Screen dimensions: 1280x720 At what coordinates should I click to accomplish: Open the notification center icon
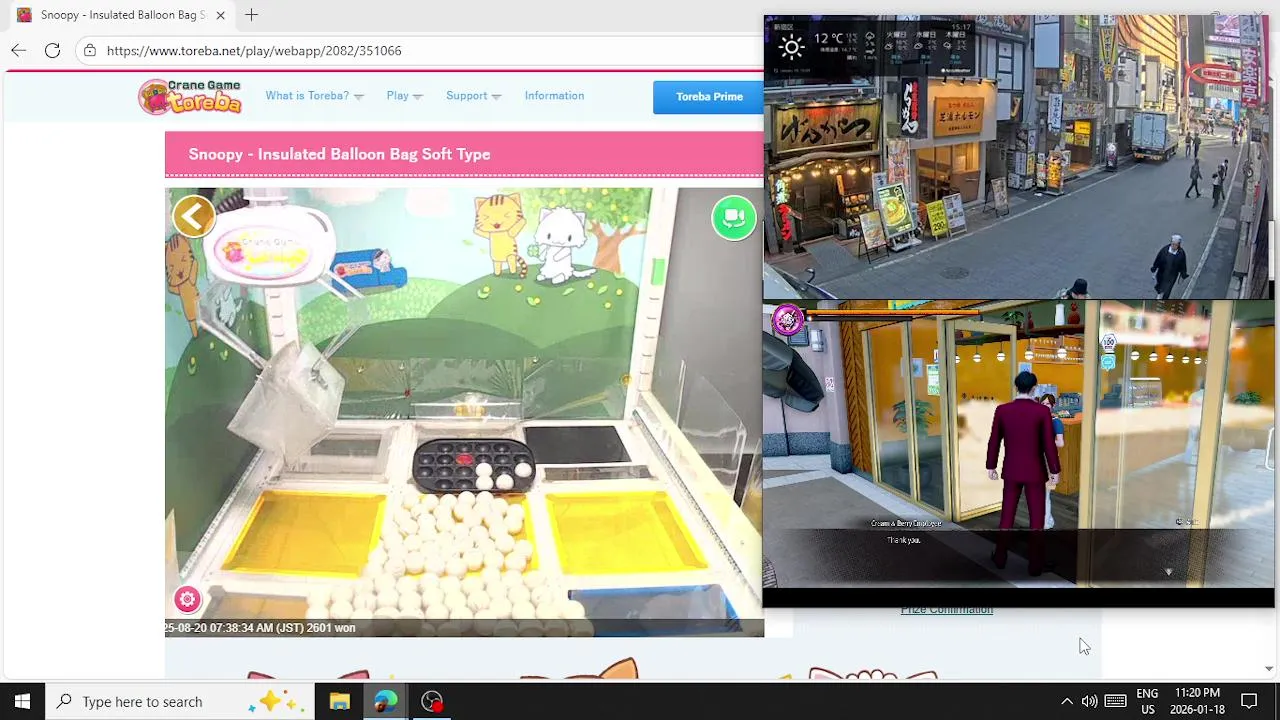(x=1249, y=701)
